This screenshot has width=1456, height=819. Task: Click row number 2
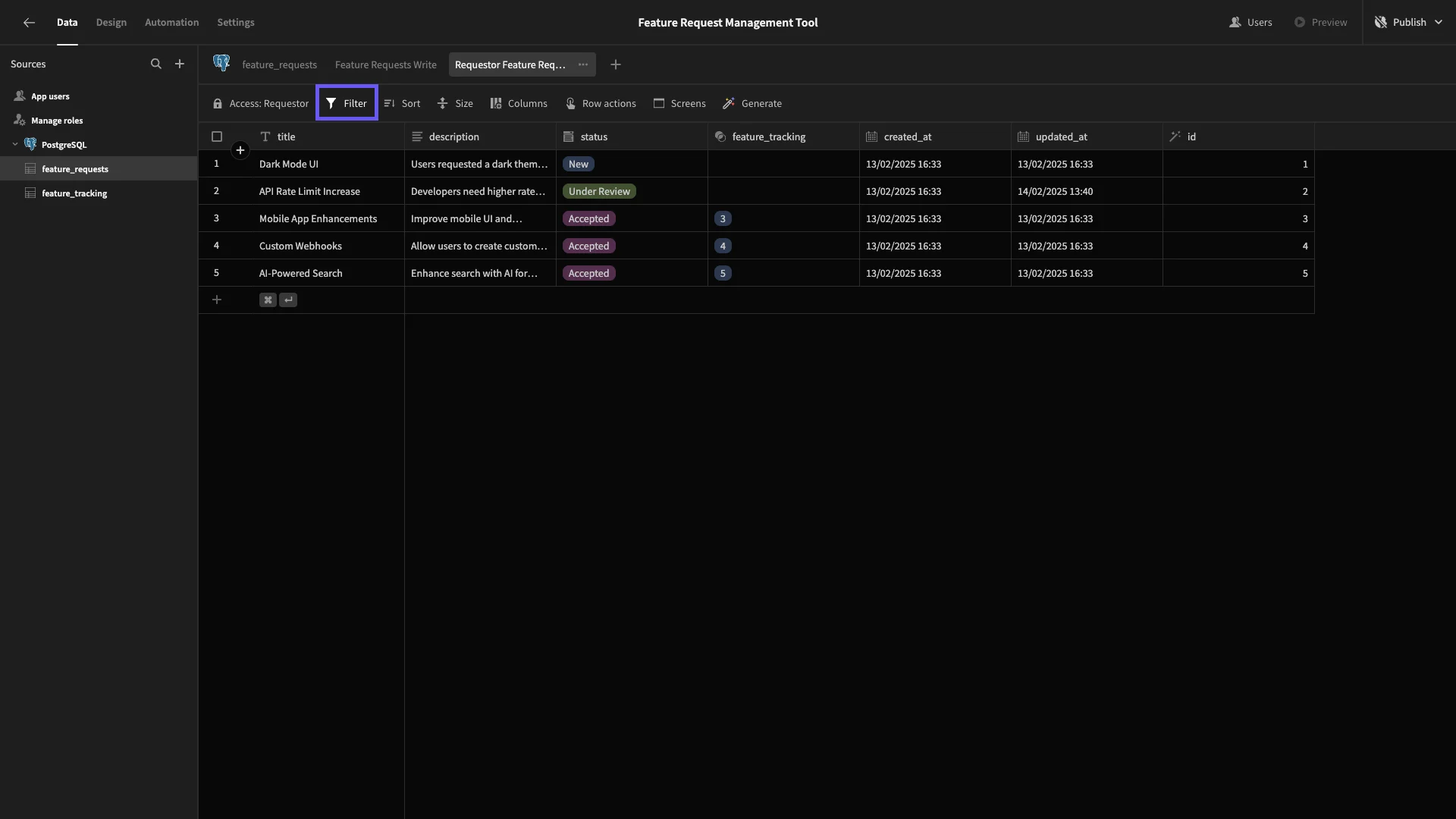click(x=216, y=191)
